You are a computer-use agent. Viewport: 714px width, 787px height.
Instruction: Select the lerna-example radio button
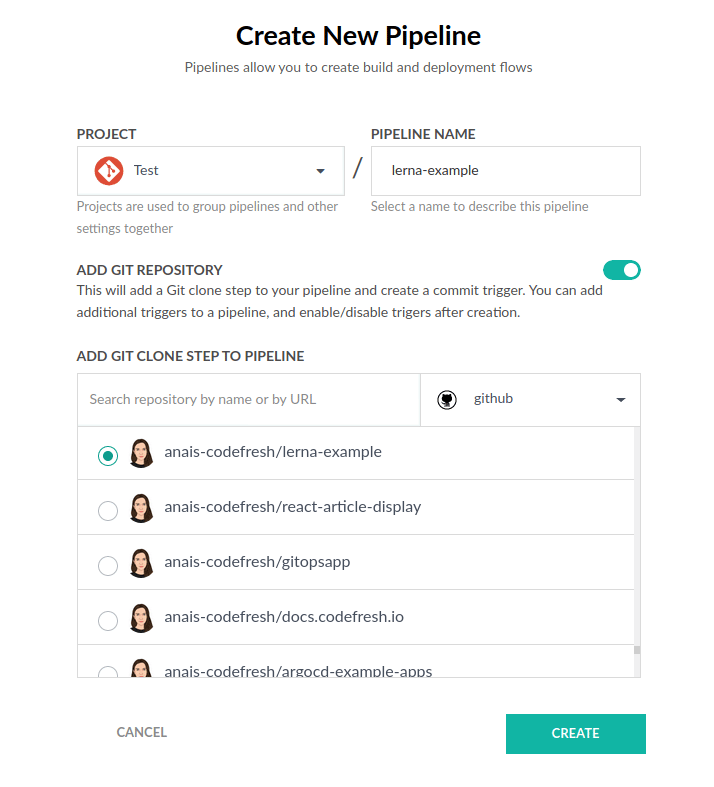click(108, 455)
